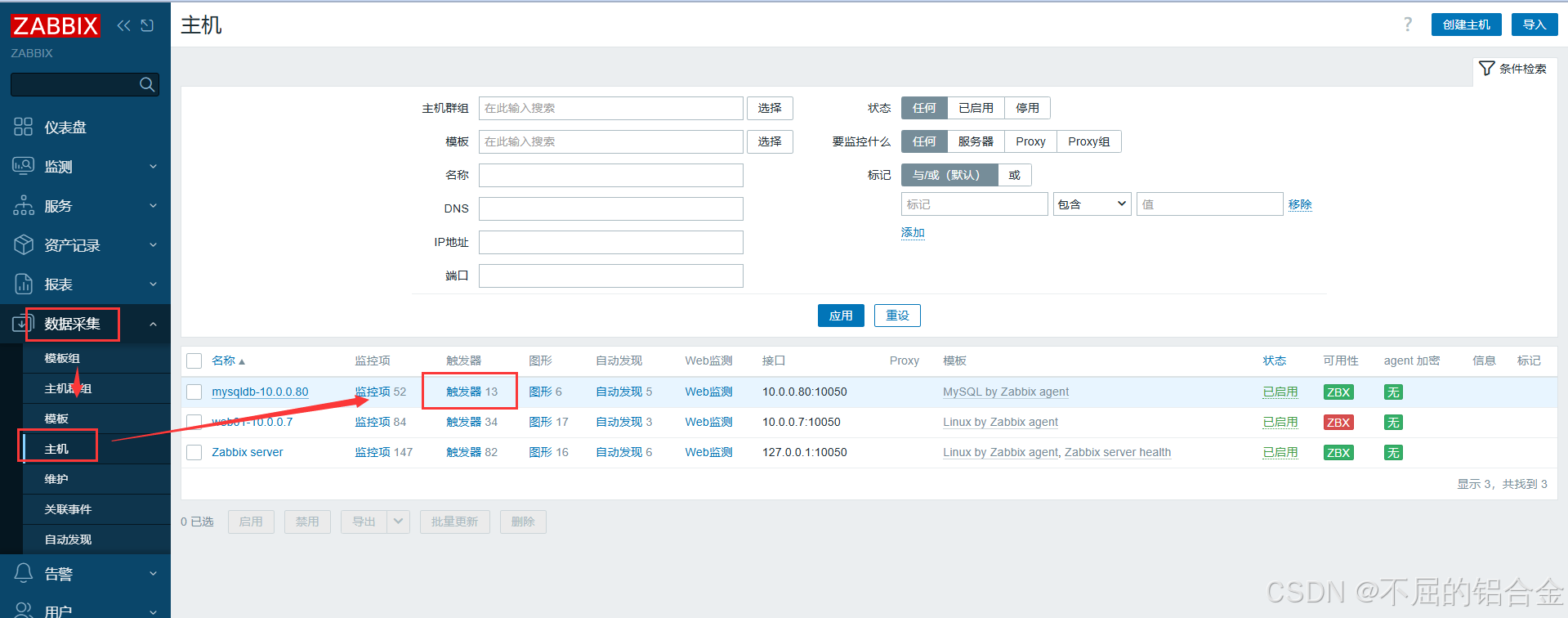Click the Zabbix logo

pos(56,25)
